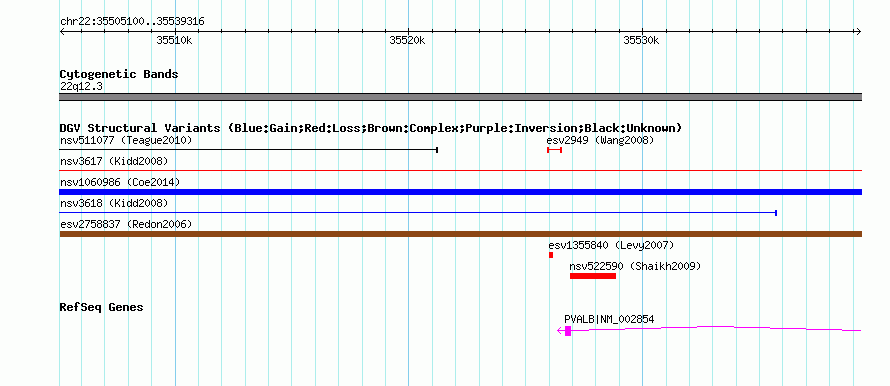890x386 pixels.
Task: Open the RefSeq Genes track heading
Action: [102, 308]
